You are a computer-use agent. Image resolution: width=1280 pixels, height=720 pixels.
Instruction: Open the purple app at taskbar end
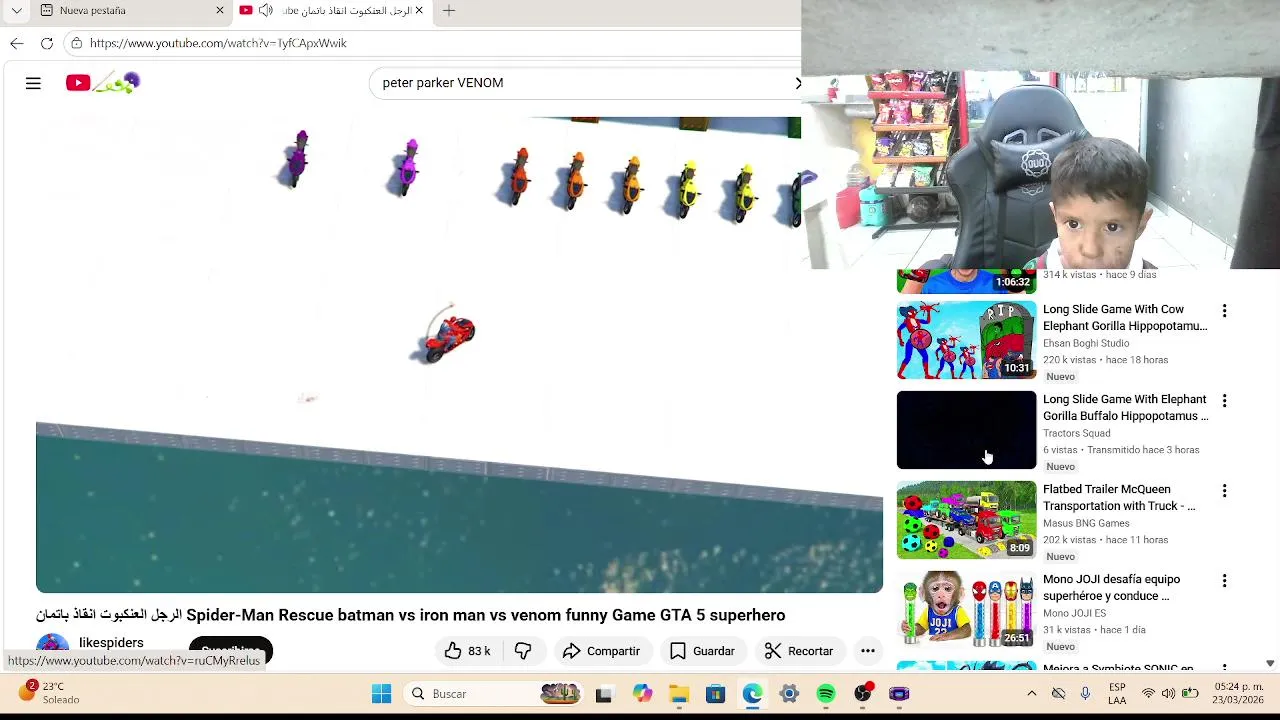click(x=899, y=694)
